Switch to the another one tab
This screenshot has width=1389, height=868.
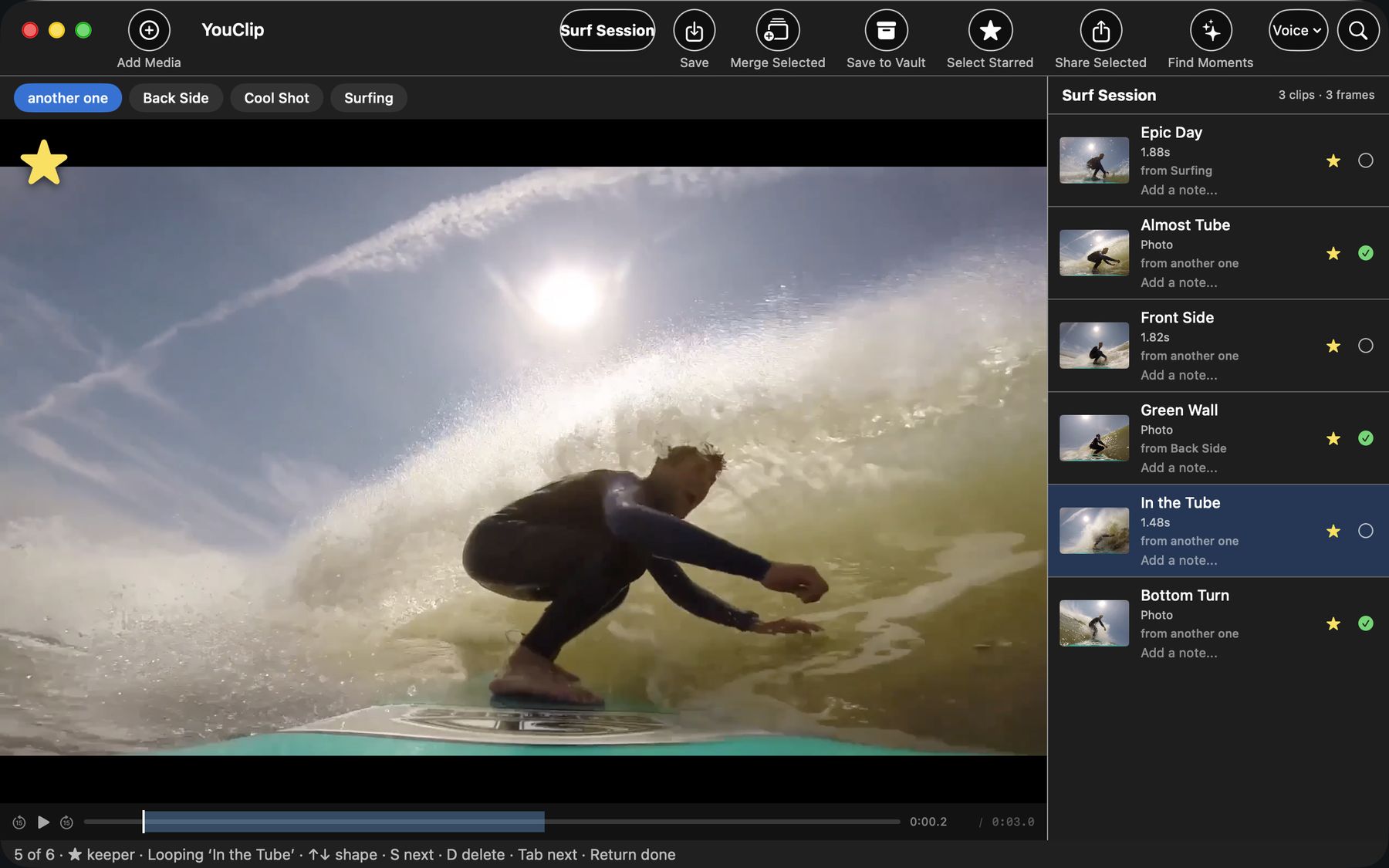[68, 98]
